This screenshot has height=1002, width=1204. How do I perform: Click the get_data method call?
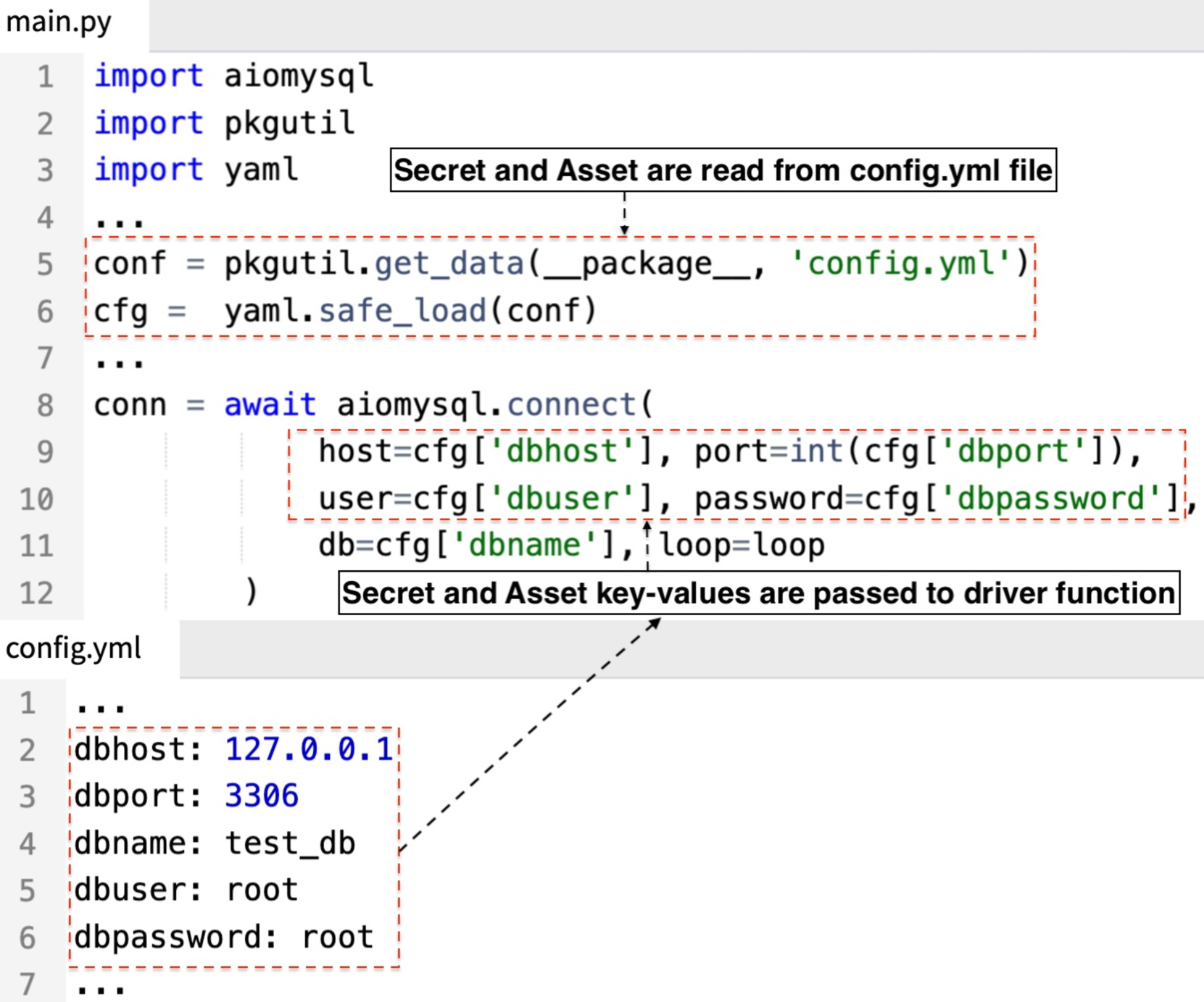click(449, 264)
